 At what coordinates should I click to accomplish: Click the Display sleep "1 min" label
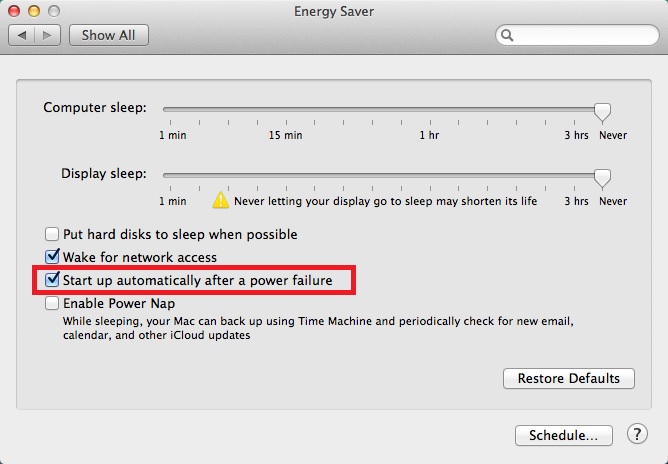(x=173, y=201)
